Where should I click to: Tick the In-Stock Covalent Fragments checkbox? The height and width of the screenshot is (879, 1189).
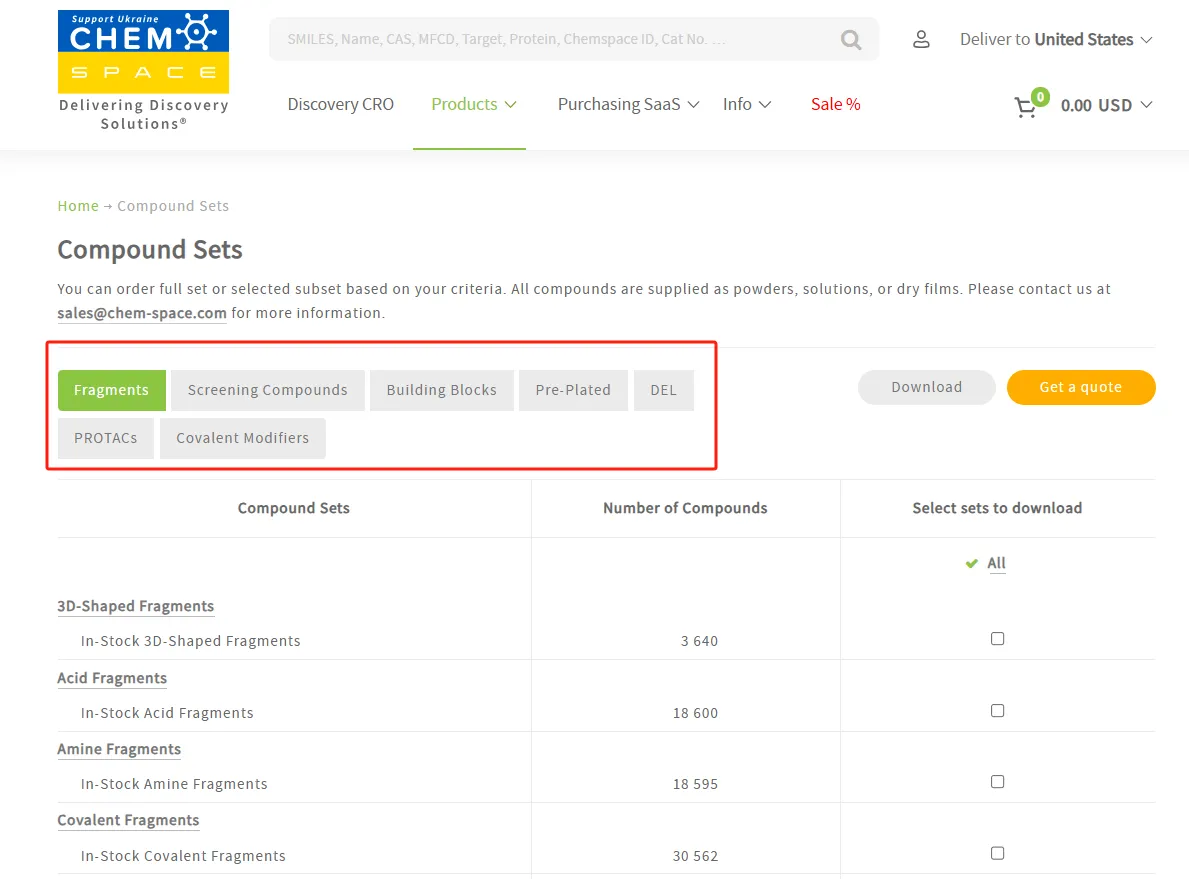[x=997, y=853]
